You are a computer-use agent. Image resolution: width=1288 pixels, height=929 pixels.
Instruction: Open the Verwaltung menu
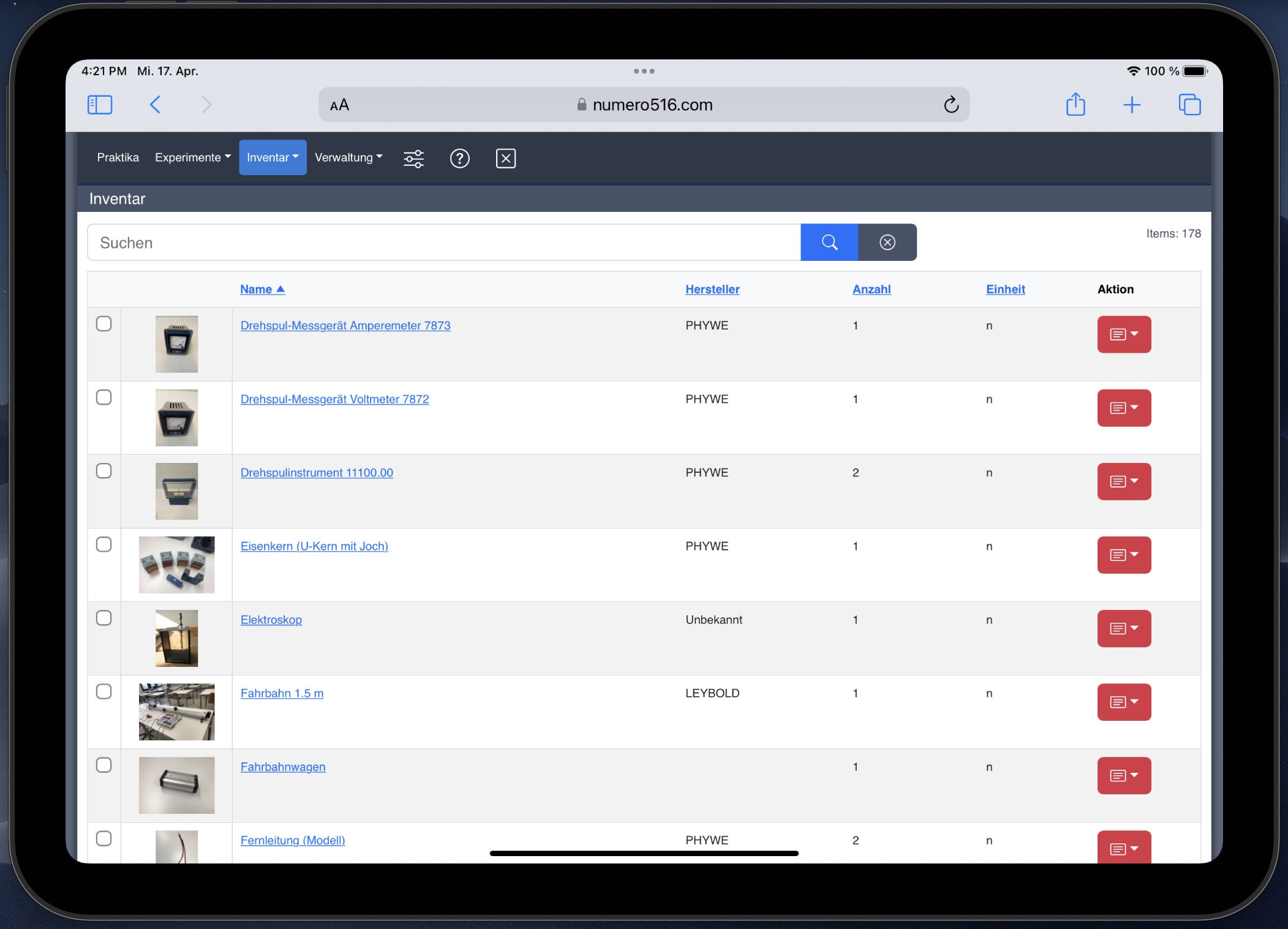coord(348,157)
